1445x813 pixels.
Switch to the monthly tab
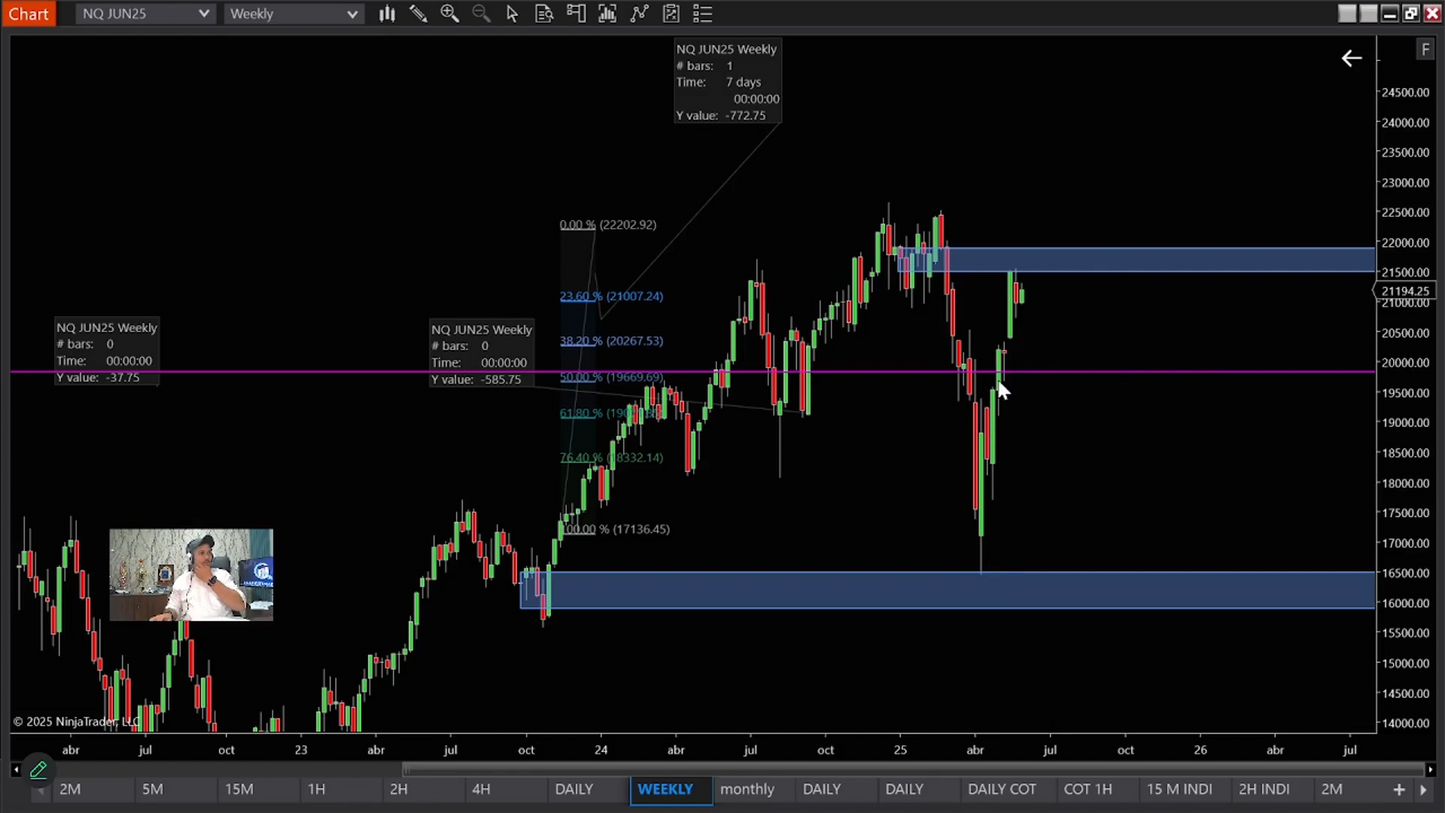(x=747, y=789)
